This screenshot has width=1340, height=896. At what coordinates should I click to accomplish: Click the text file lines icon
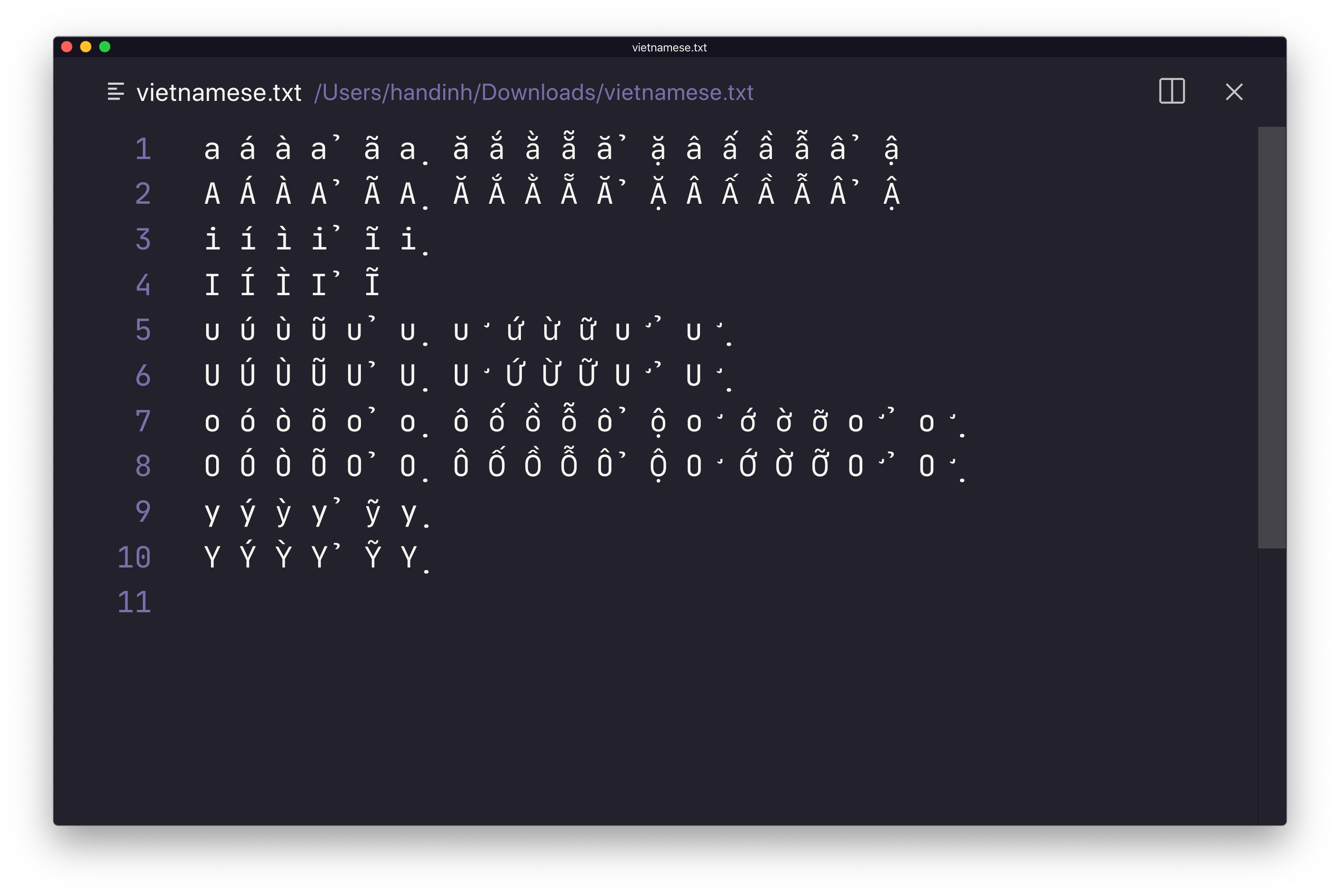pyautogui.click(x=116, y=91)
